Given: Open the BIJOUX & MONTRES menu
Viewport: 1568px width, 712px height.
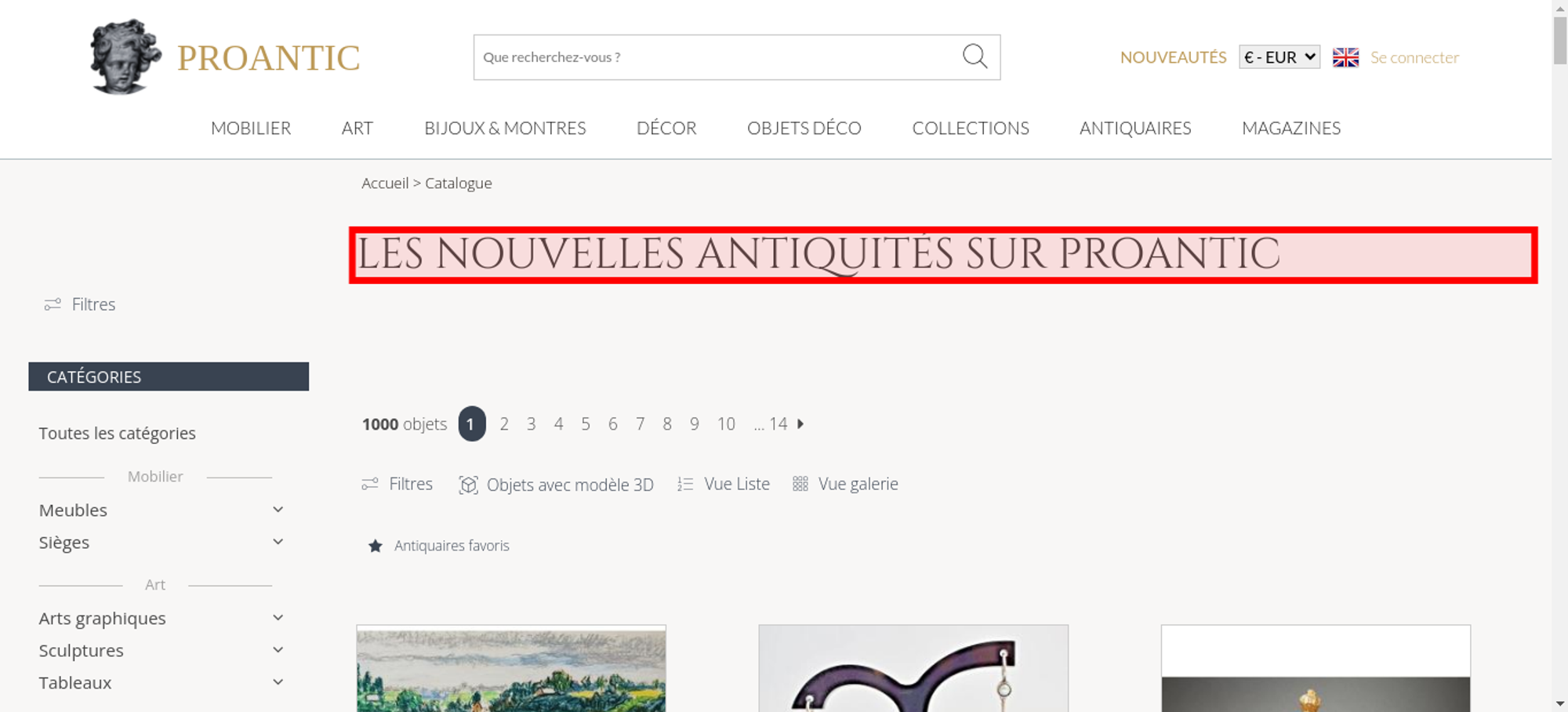Looking at the screenshot, I should click(x=505, y=128).
